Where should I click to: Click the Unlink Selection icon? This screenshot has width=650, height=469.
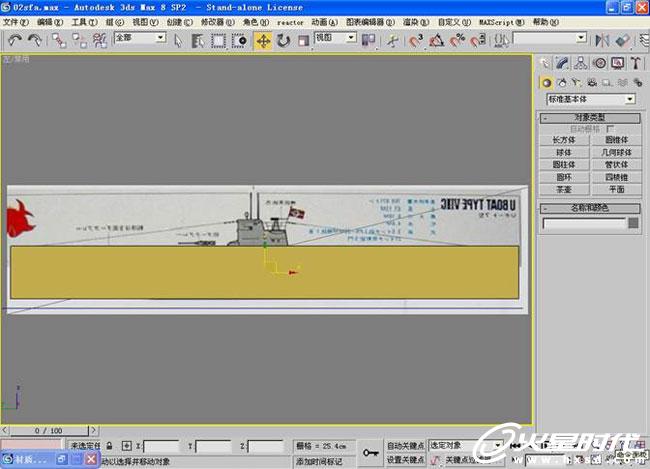(x=79, y=41)
